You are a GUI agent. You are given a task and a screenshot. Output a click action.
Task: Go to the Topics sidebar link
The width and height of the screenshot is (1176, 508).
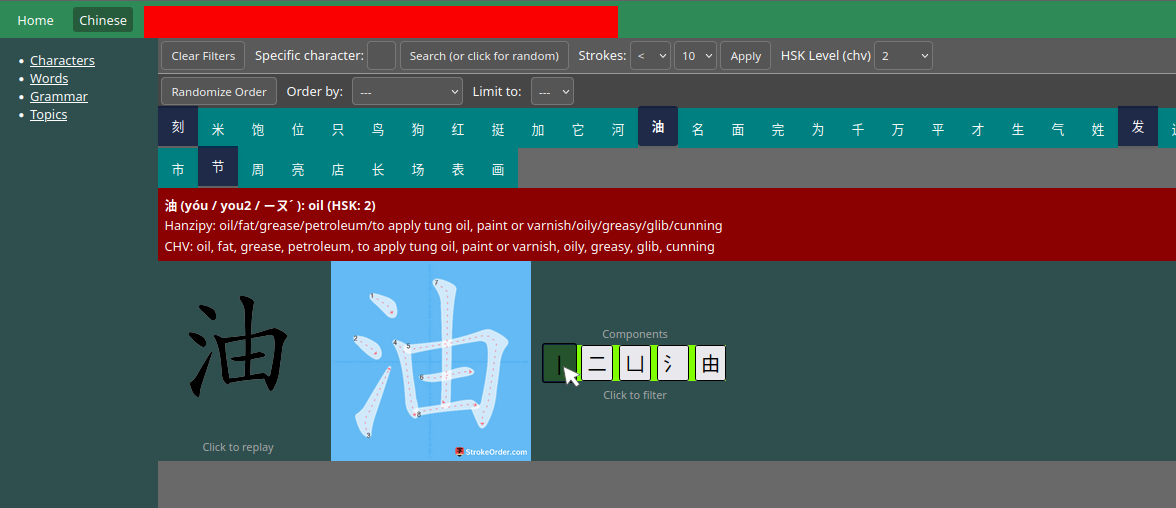[x=49, y=115]
